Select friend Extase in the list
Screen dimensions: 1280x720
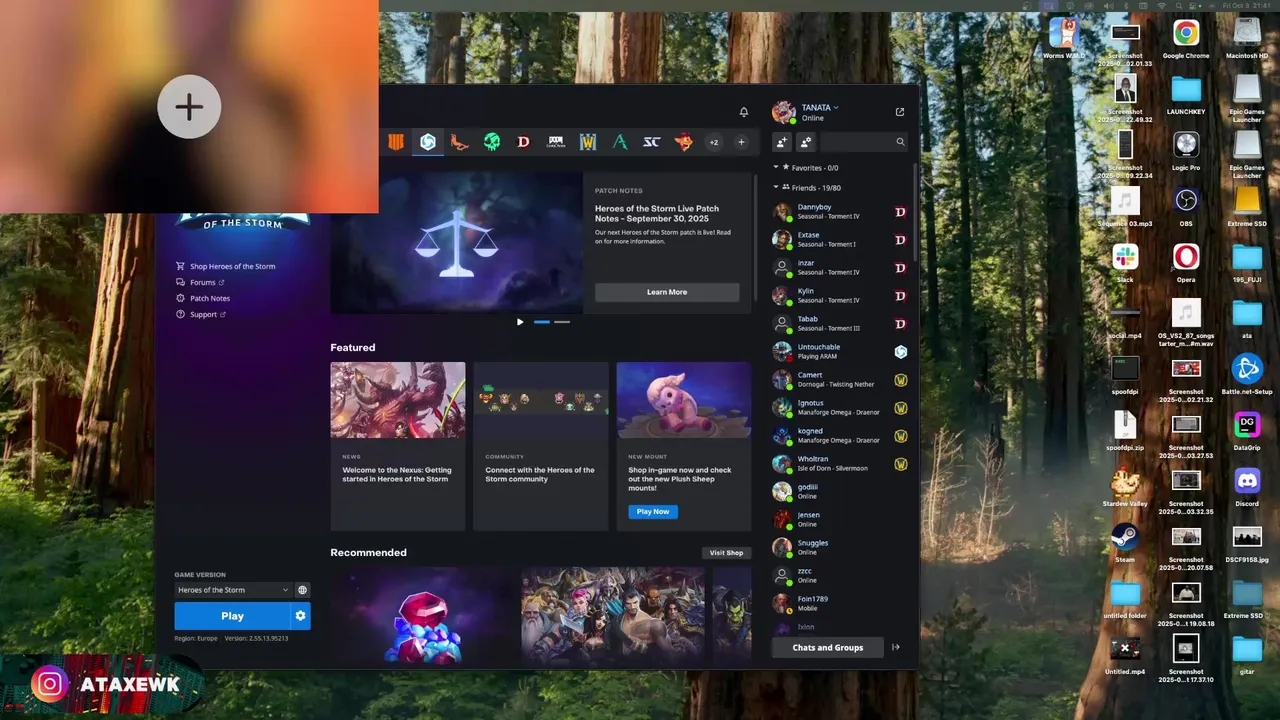point(840,239)
